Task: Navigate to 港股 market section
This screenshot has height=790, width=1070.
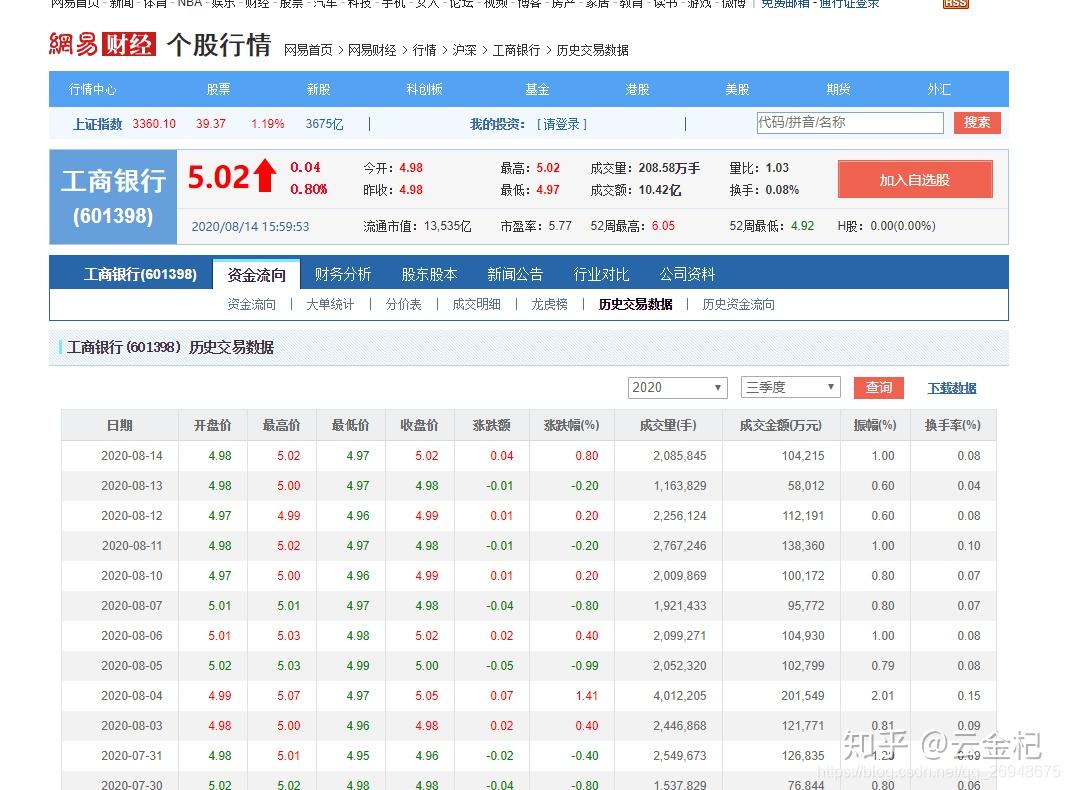Action: click(636, 88)
